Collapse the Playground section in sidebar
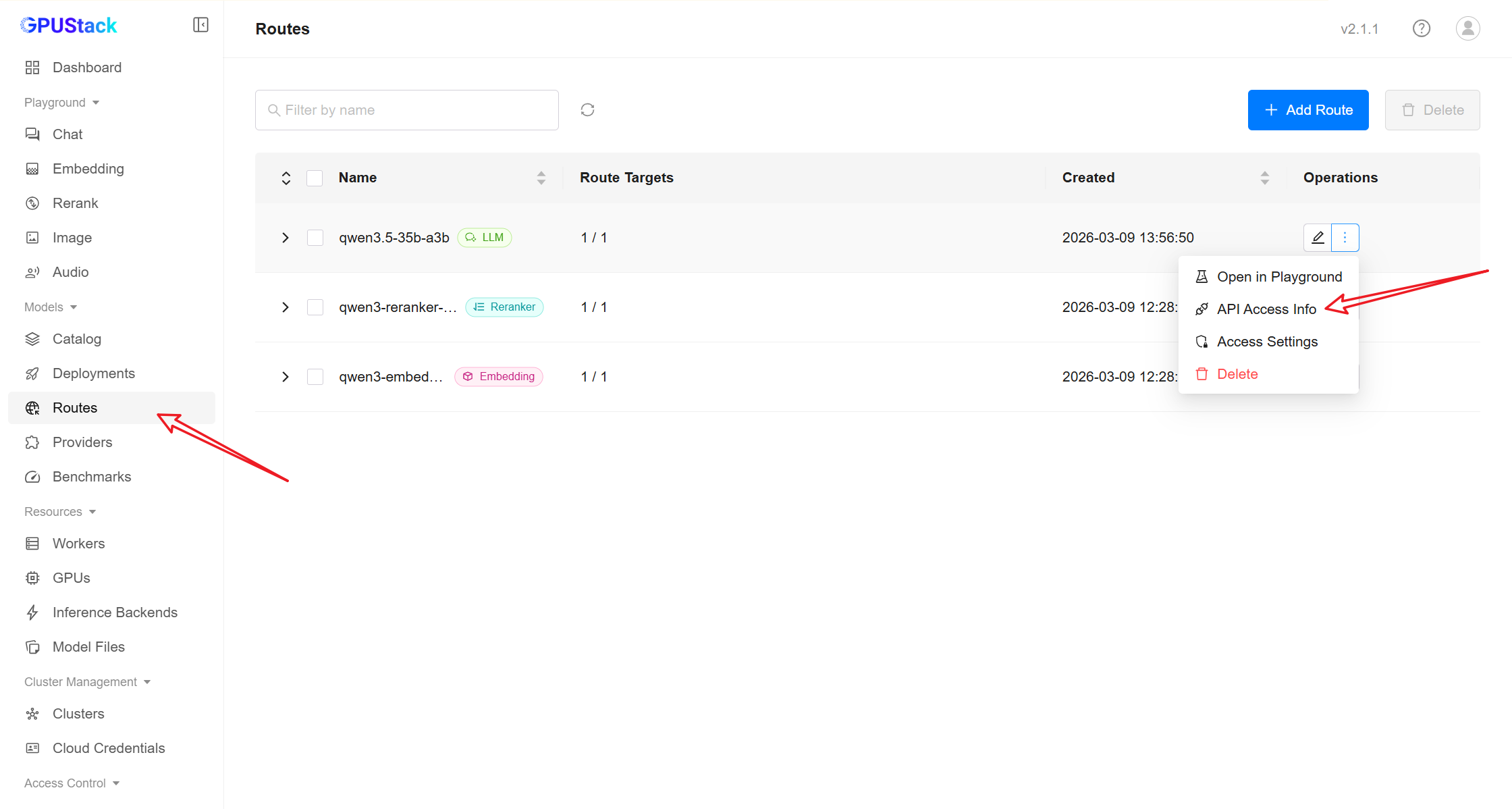This screenshot has height=809, width=1512. [x=61, y=103]
